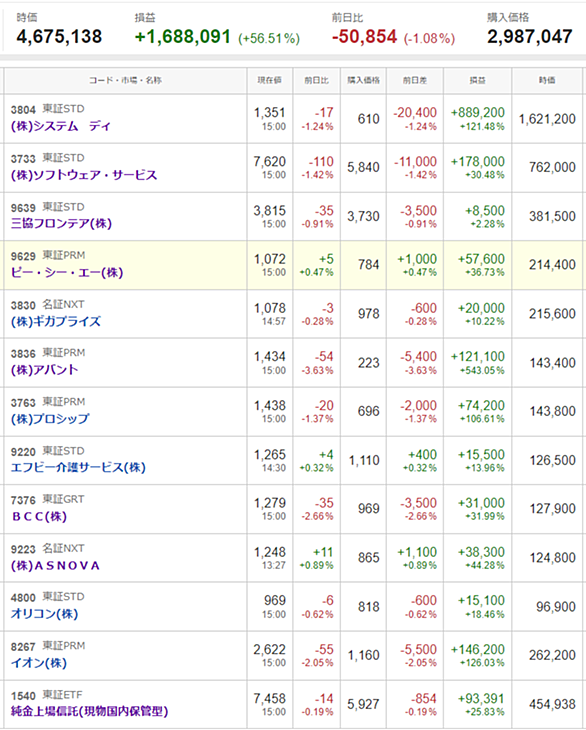This screenshot has height=730, width=586.
Task: Open the (株)プロシップ link
Action: 50,419
